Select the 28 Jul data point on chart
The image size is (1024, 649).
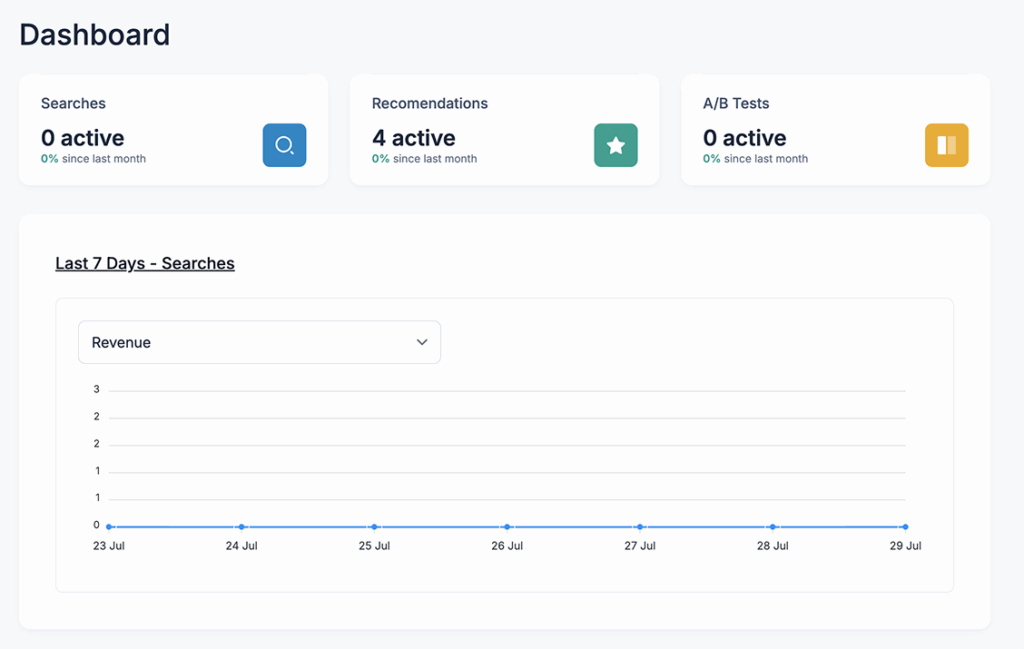(x=772, y=526)
